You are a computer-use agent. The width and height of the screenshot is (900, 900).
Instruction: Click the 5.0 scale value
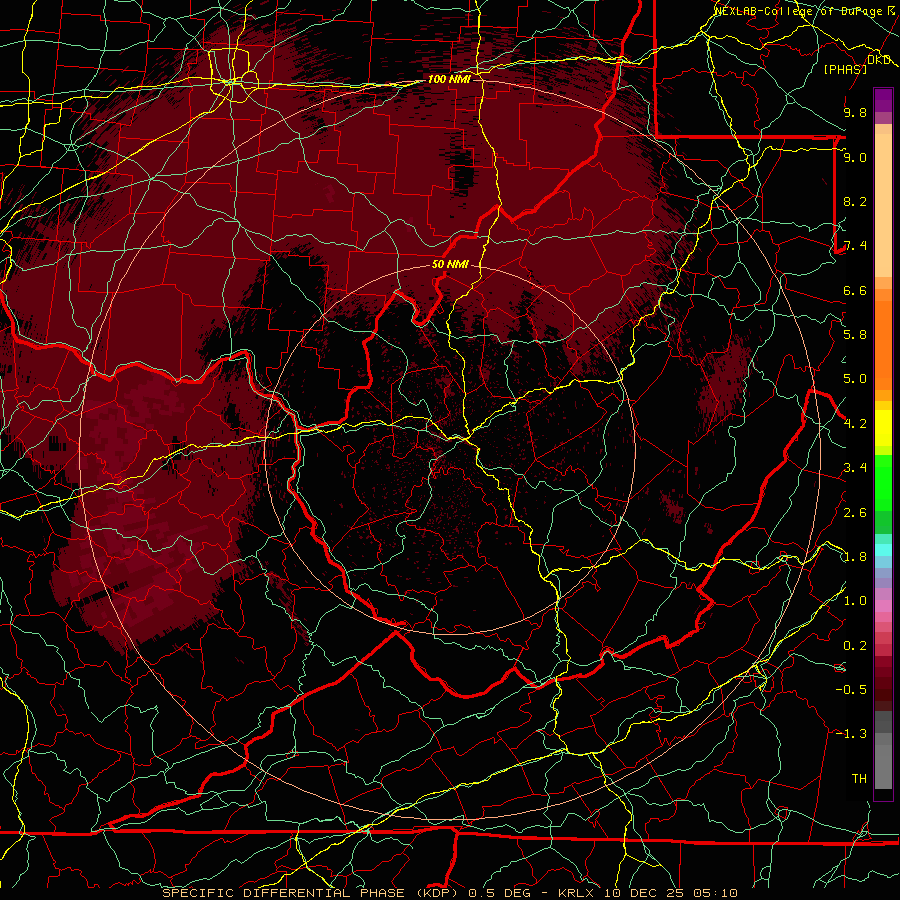point(855,379)
